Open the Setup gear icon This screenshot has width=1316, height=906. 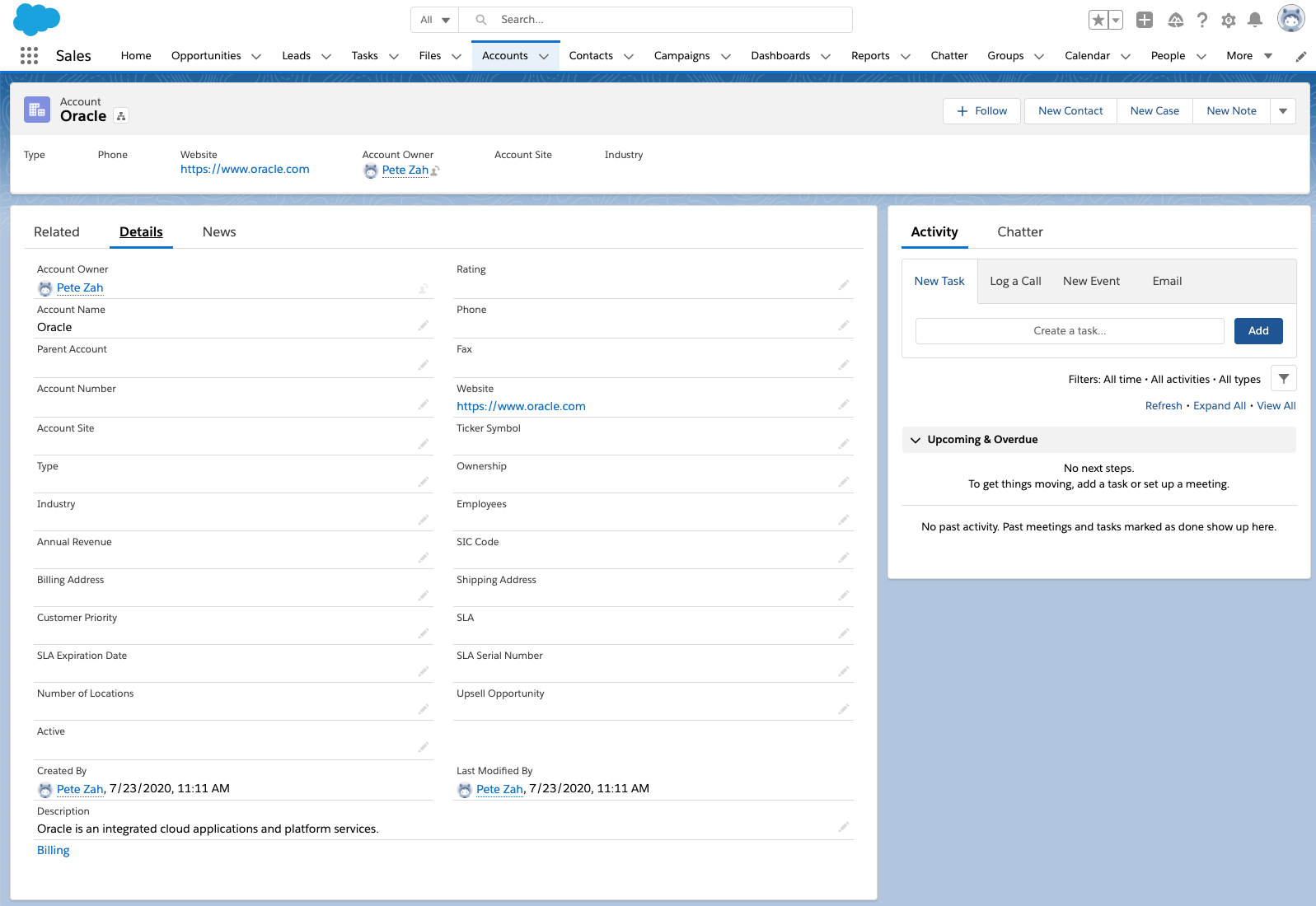(x=1229, y=20)
